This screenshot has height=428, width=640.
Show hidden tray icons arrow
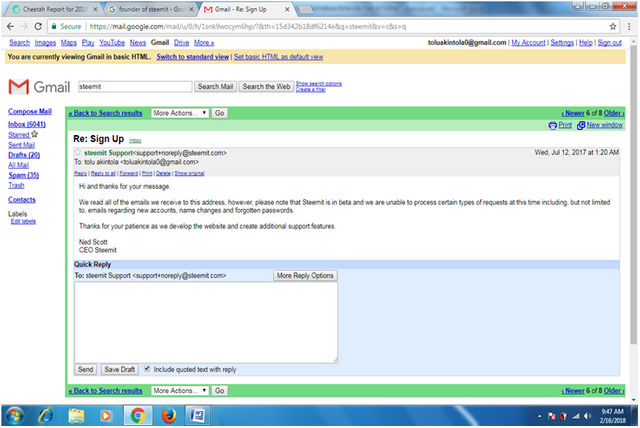539,416
